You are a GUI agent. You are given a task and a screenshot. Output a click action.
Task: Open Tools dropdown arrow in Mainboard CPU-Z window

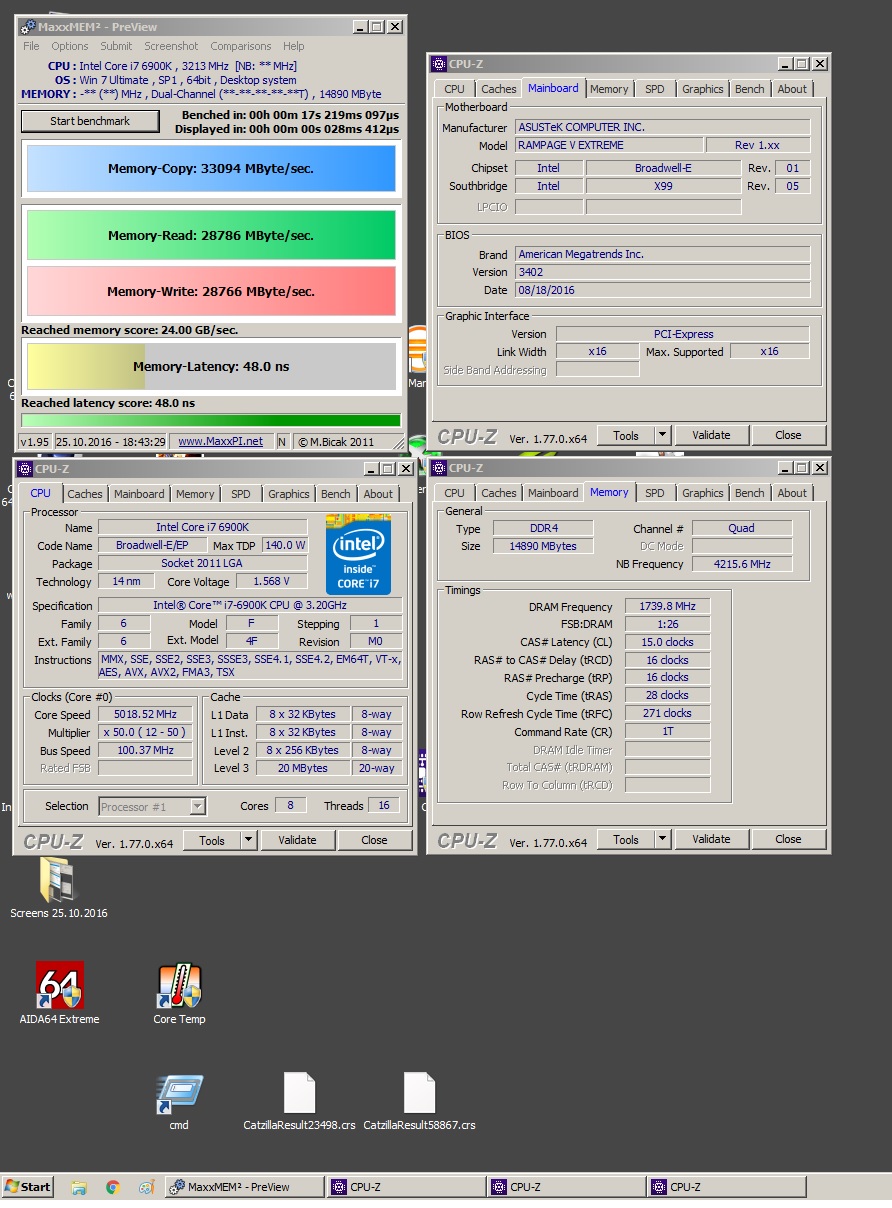click(x=662, y=435)
